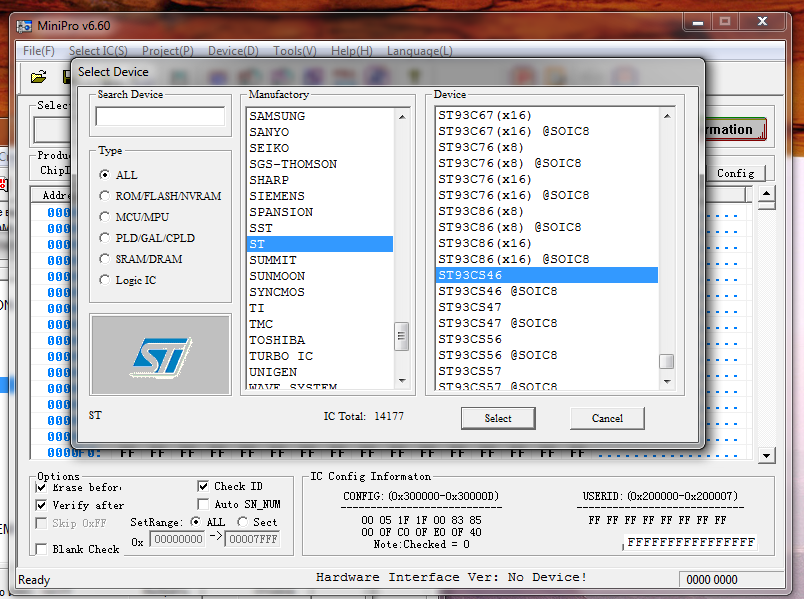The width and height of the screenshot is (804, 599).
Task: Select SAMSUNG in Manufactory list
Action: click(320, 116)
